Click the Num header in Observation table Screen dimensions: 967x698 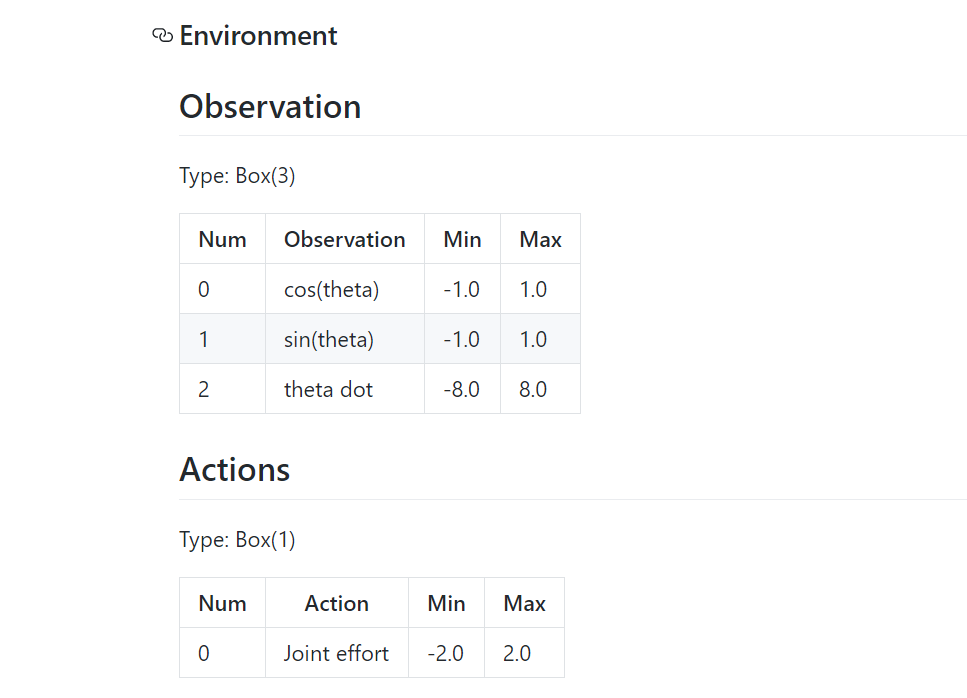point(223,239)
